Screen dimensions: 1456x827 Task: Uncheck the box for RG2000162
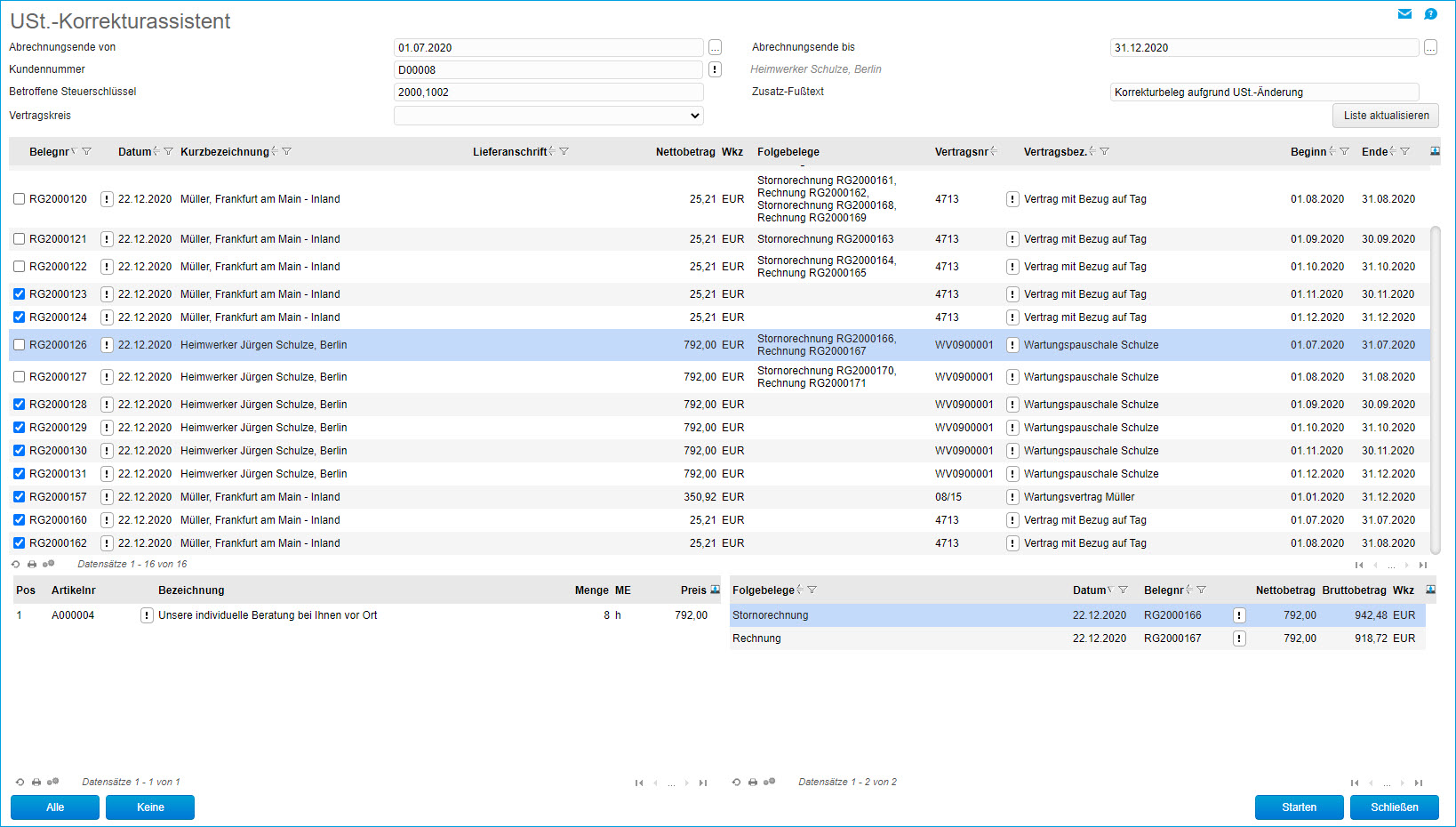(19, 543)
